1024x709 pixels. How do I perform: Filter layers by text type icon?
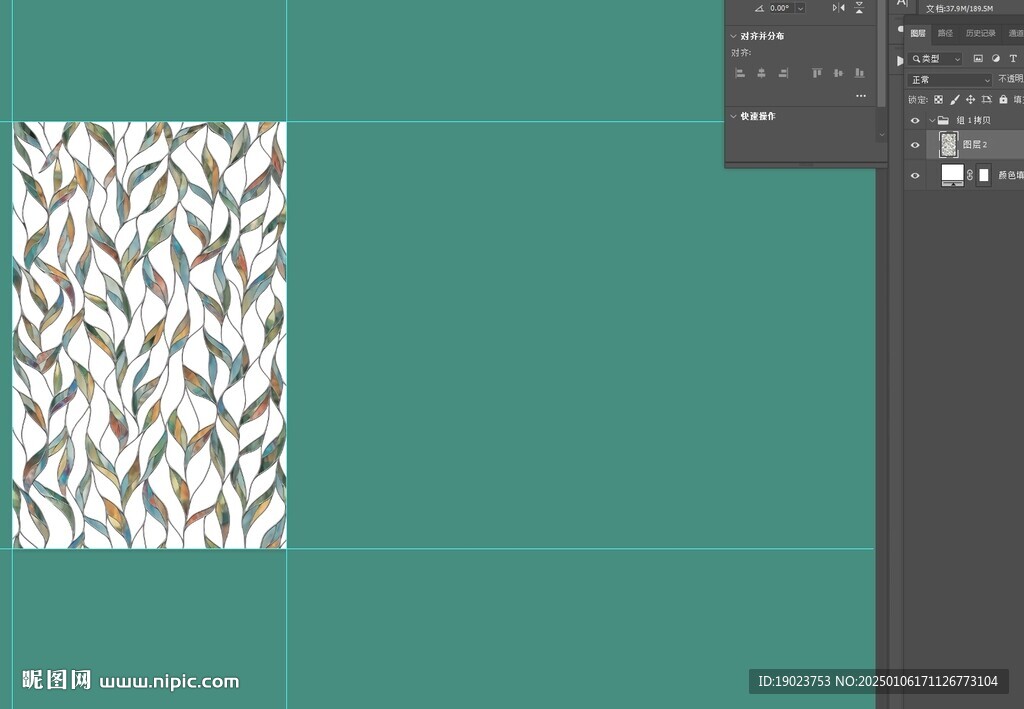(x=1013, y=59)
